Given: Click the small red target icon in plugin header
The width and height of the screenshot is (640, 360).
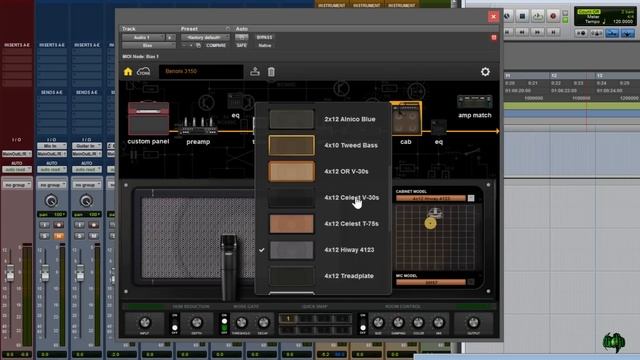Looking at the screenshot, I should [493, 38].
